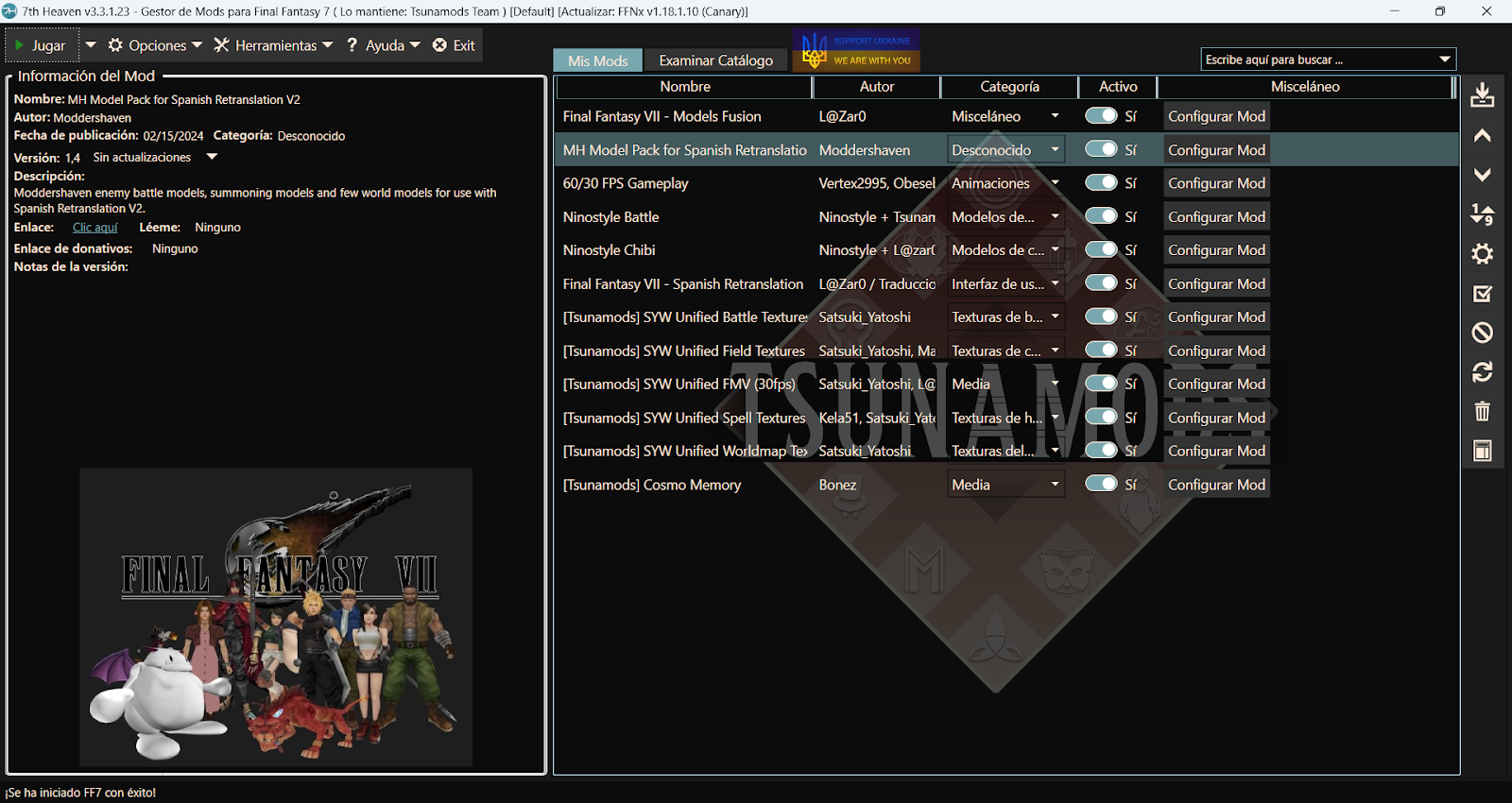Sort by the Autor column header

click(x=877, y=87)
